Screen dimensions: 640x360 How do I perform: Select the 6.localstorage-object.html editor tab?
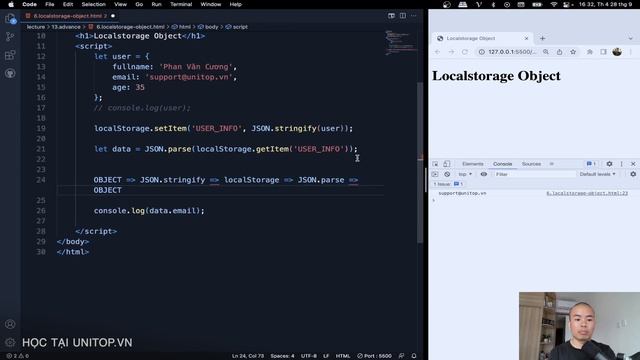click(x=70, y=16)
